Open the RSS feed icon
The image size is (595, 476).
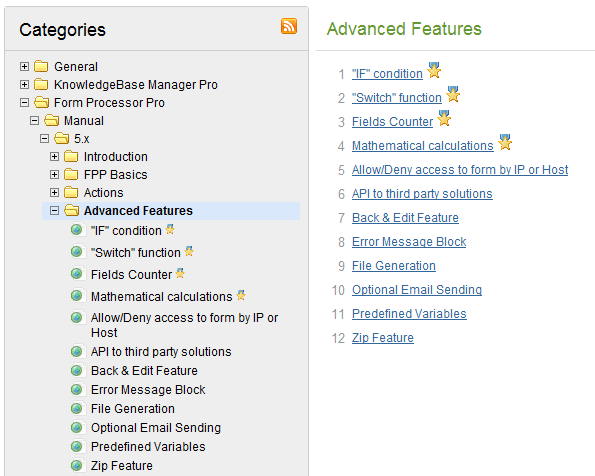[289, 26]
